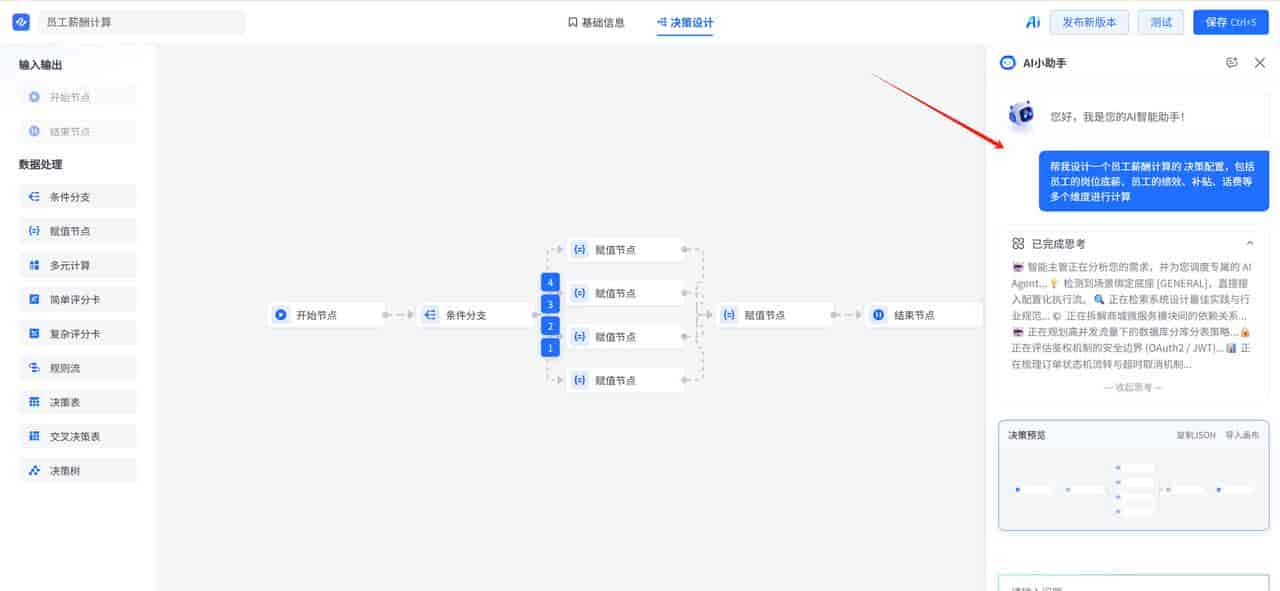
Task: Select the 交叉决策表 component in the sidebar
Action: point(78,436)
